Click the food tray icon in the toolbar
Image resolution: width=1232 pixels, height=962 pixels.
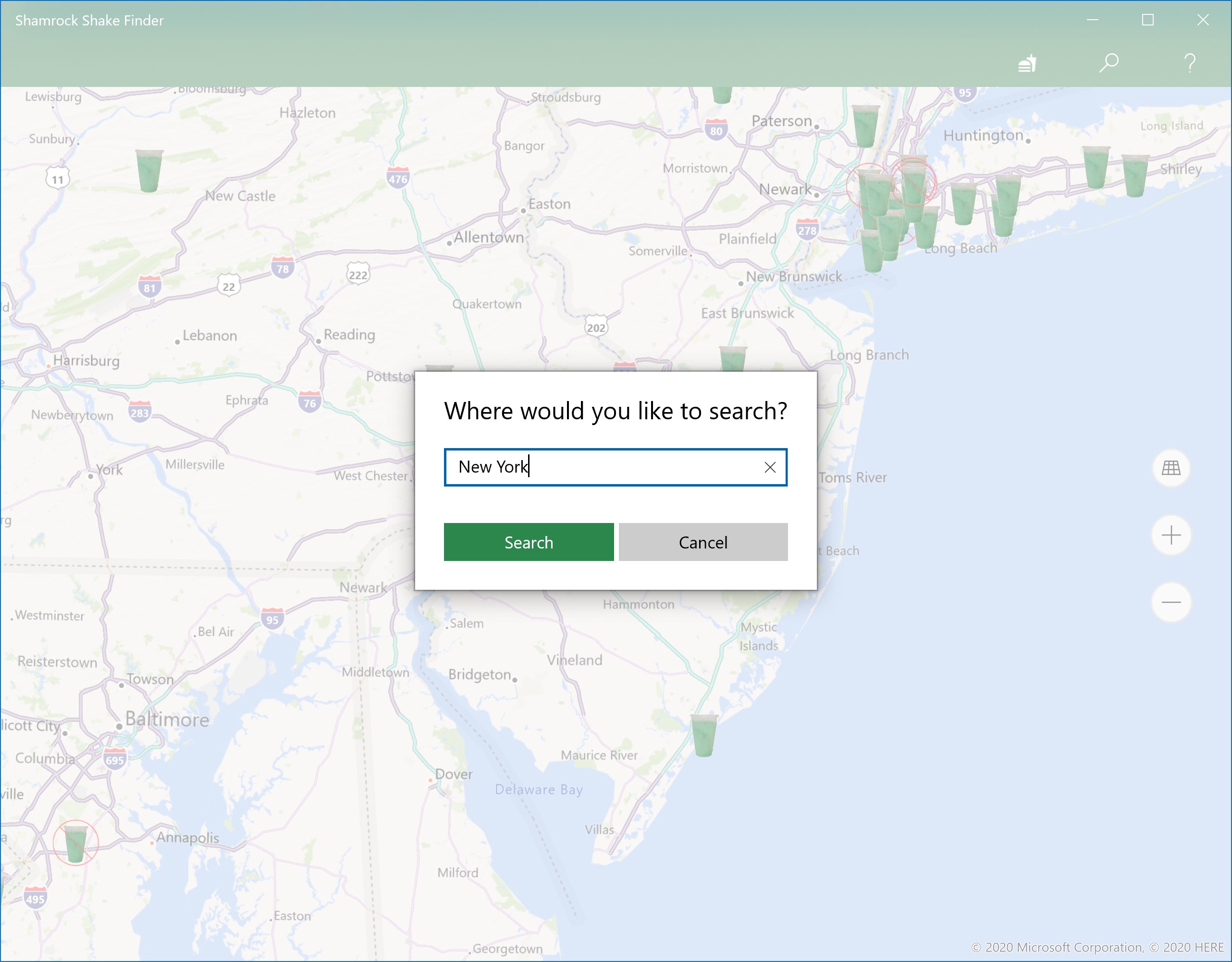click(1027, 63)
